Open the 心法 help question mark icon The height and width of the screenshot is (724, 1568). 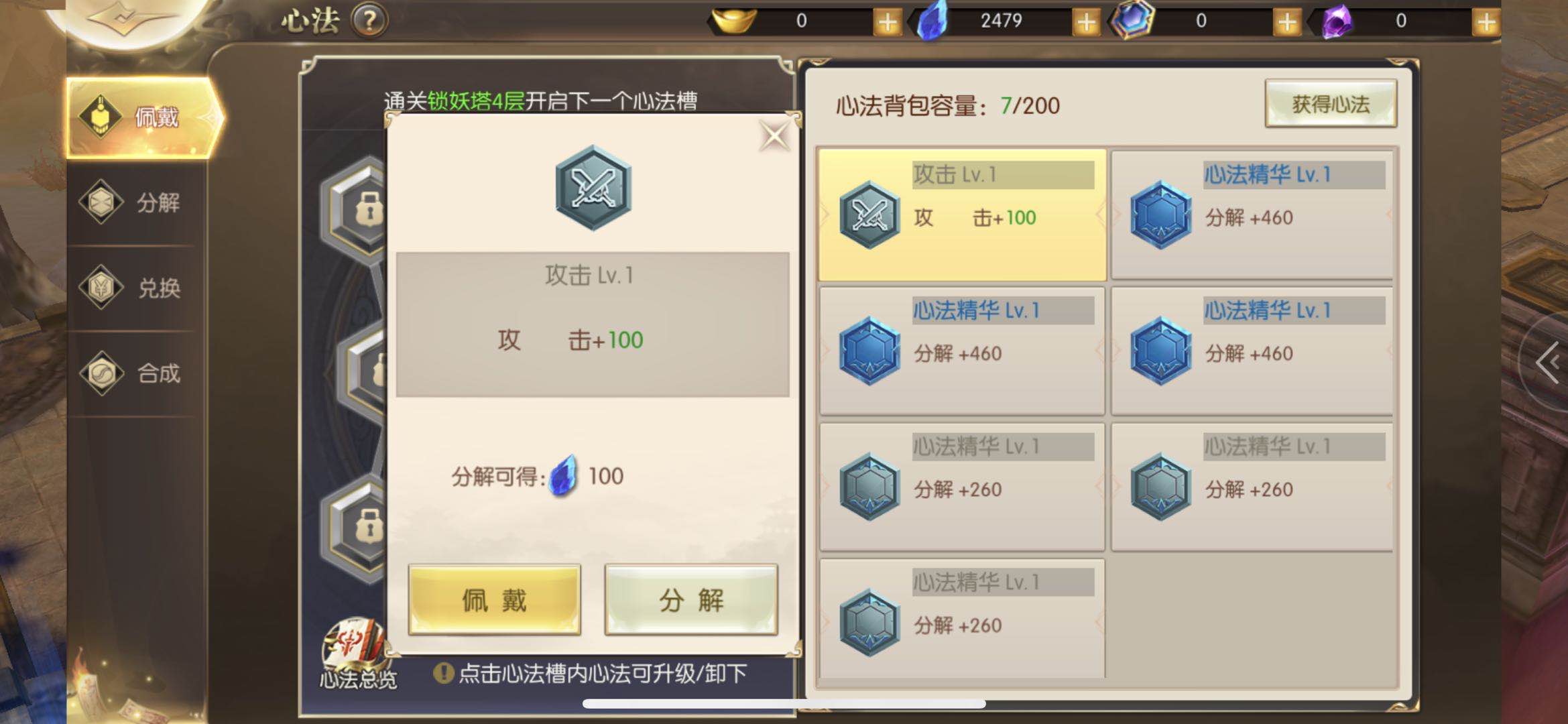coord(369,21)
